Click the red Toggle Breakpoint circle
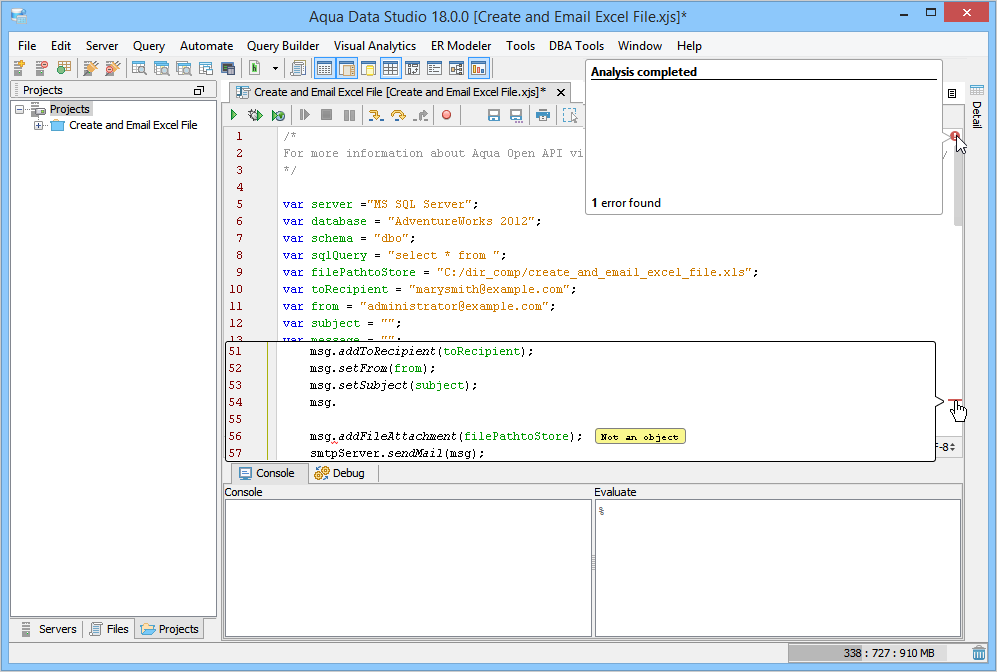The width and height of the screenshot is (997, 672). (x=446, y=116)
